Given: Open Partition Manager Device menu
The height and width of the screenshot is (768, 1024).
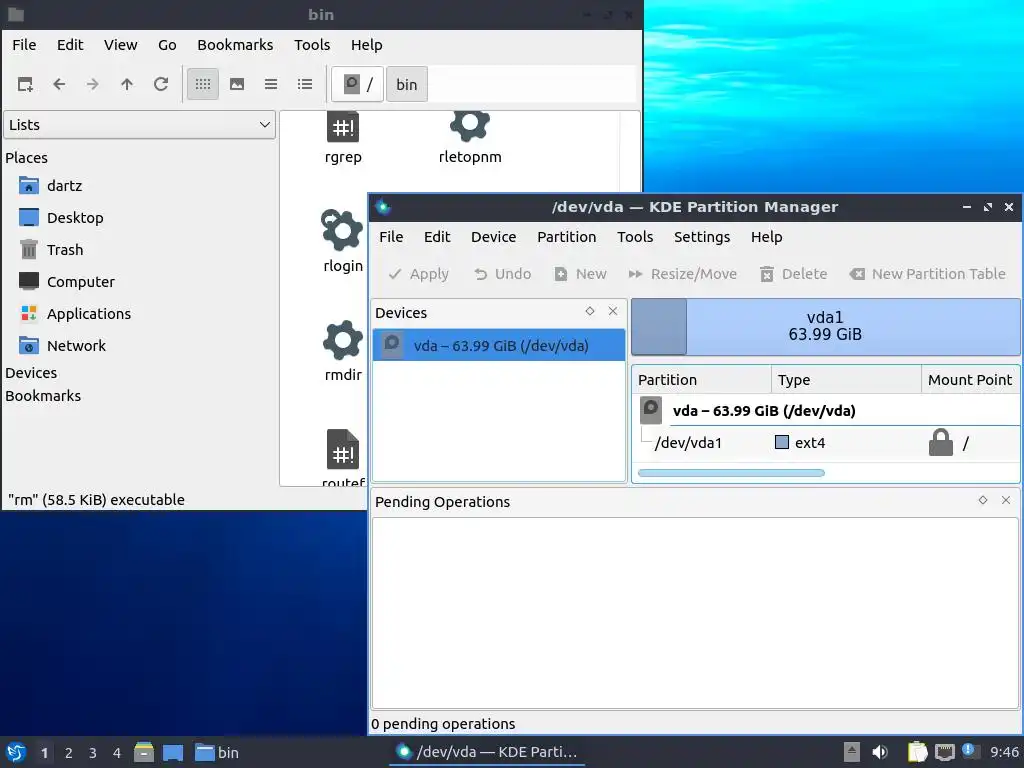Looking at the screenshot, I should [x=494, y=237].
